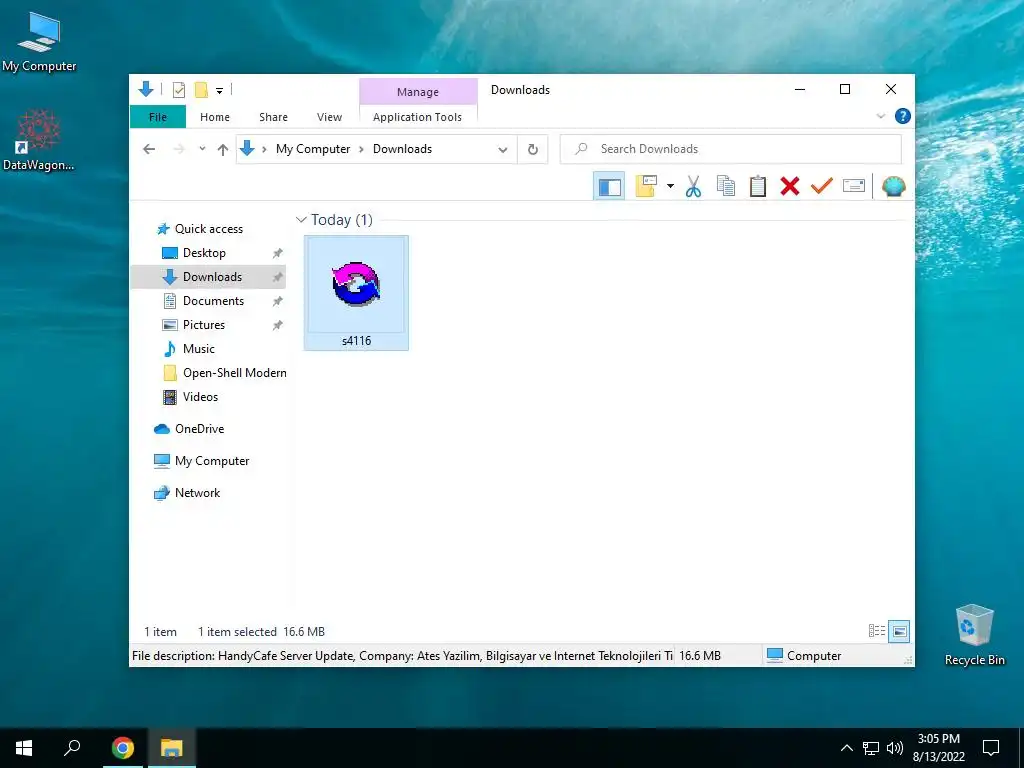Screen dimensions: 1024x768
Task: Open the Windows Start menu
Action: 24,748
